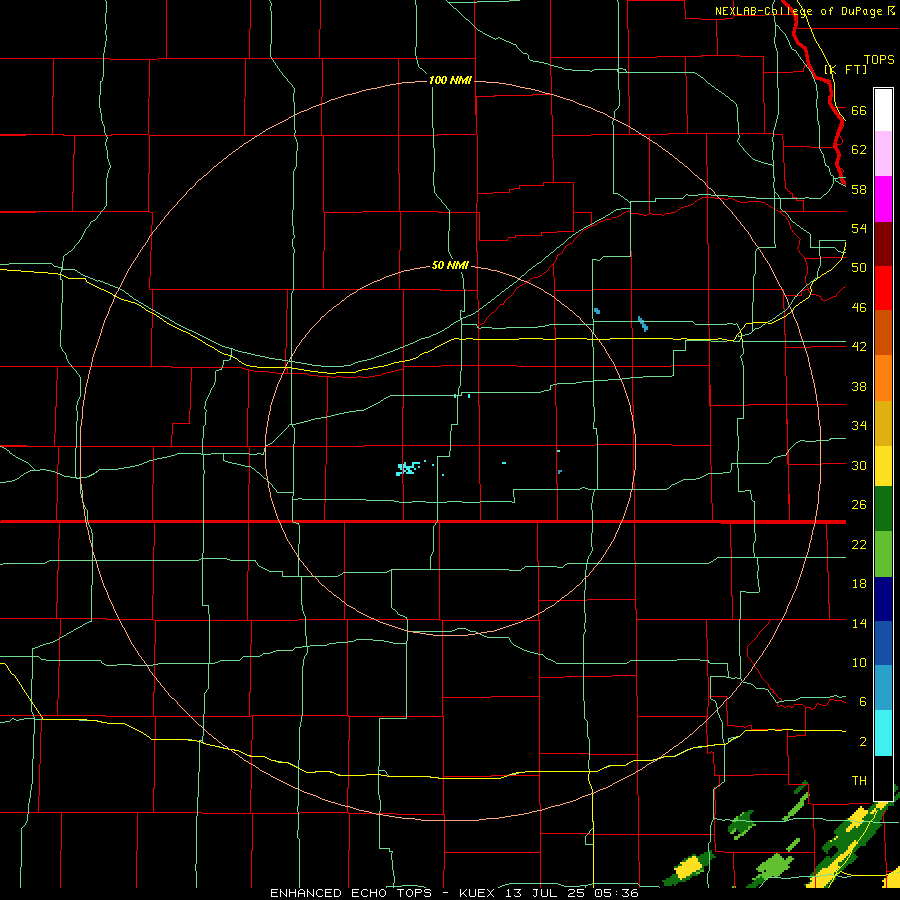
Task: Click the black TH threshold swatch
Action: [883, 778]
